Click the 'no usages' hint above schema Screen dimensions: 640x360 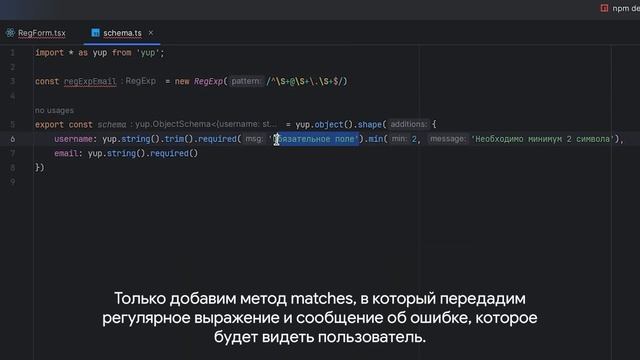click(x=54, y=111)
